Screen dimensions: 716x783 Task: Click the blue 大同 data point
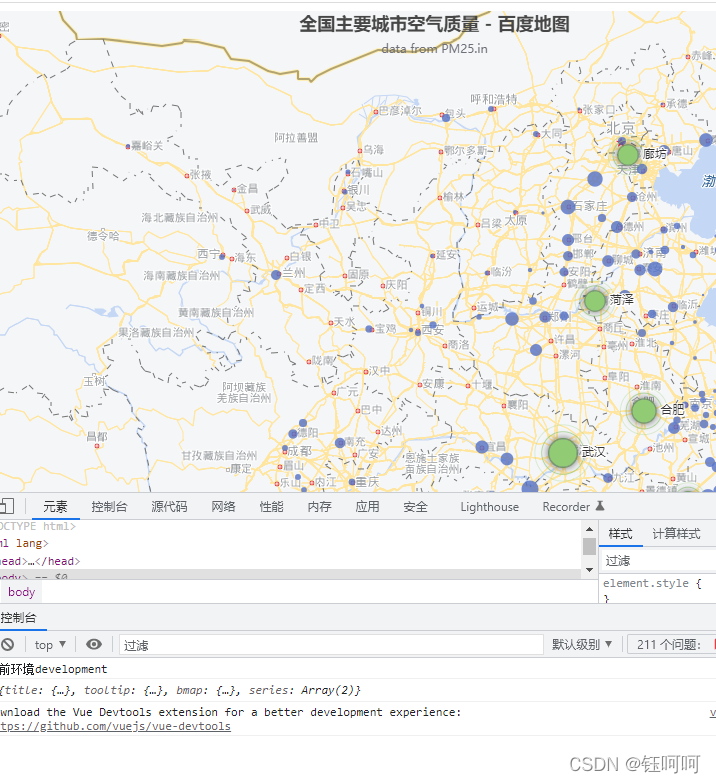pyautogui.click(x=536, y=134)
